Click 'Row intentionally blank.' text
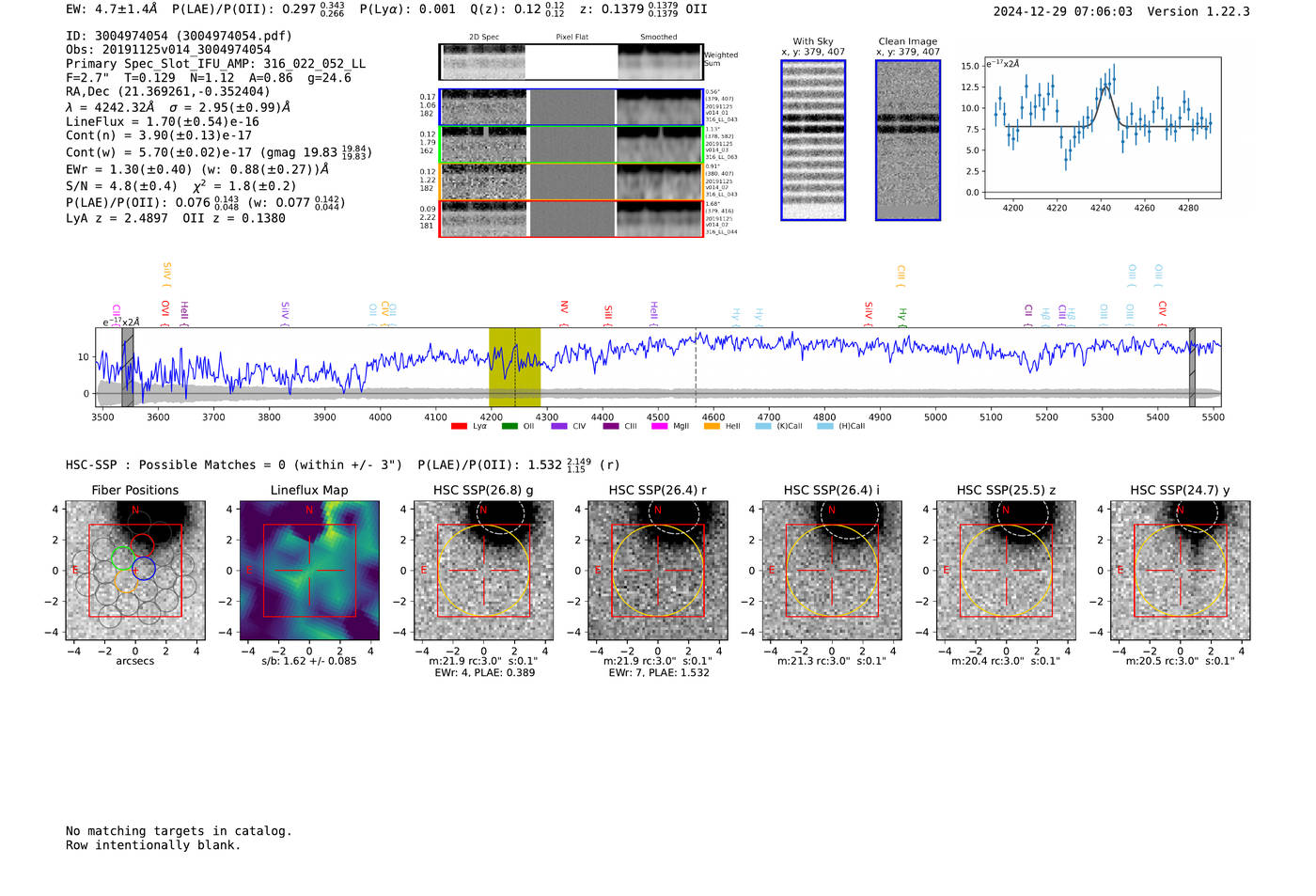The image size is (1316, 896). [153, 845]
